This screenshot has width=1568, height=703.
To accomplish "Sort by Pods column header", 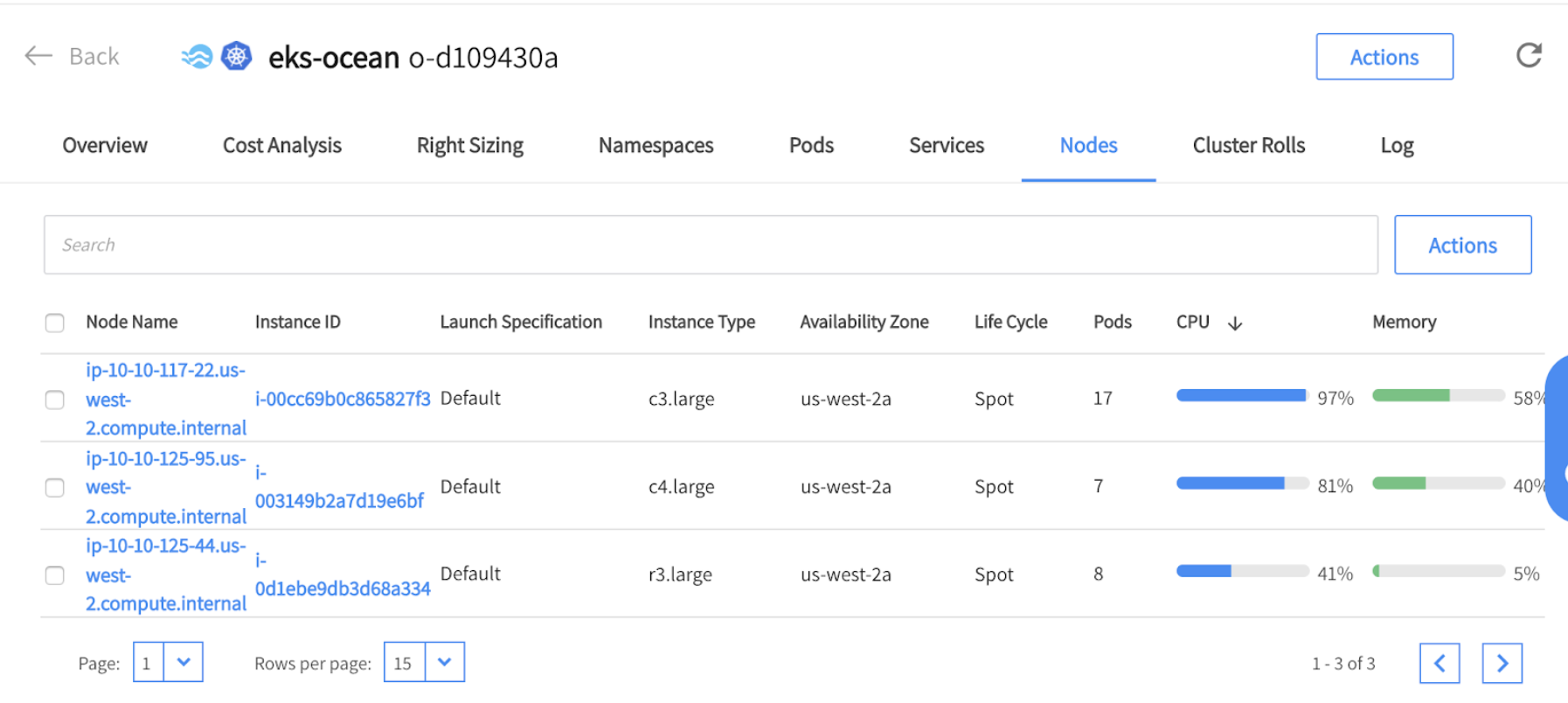I will coord(1113,322).
